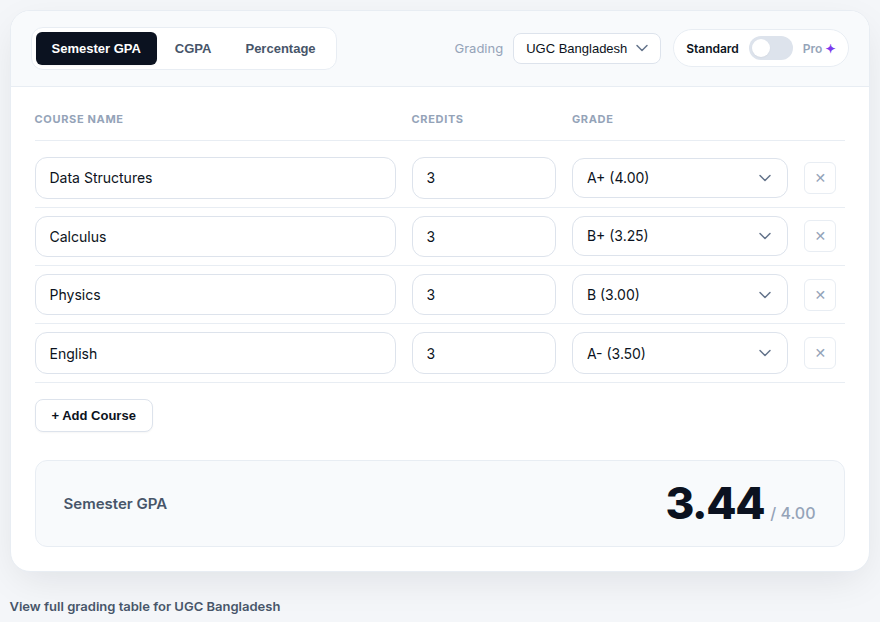880x622 pixels.
Task: Click the Add Course button
Action: (x=94, y=415)
